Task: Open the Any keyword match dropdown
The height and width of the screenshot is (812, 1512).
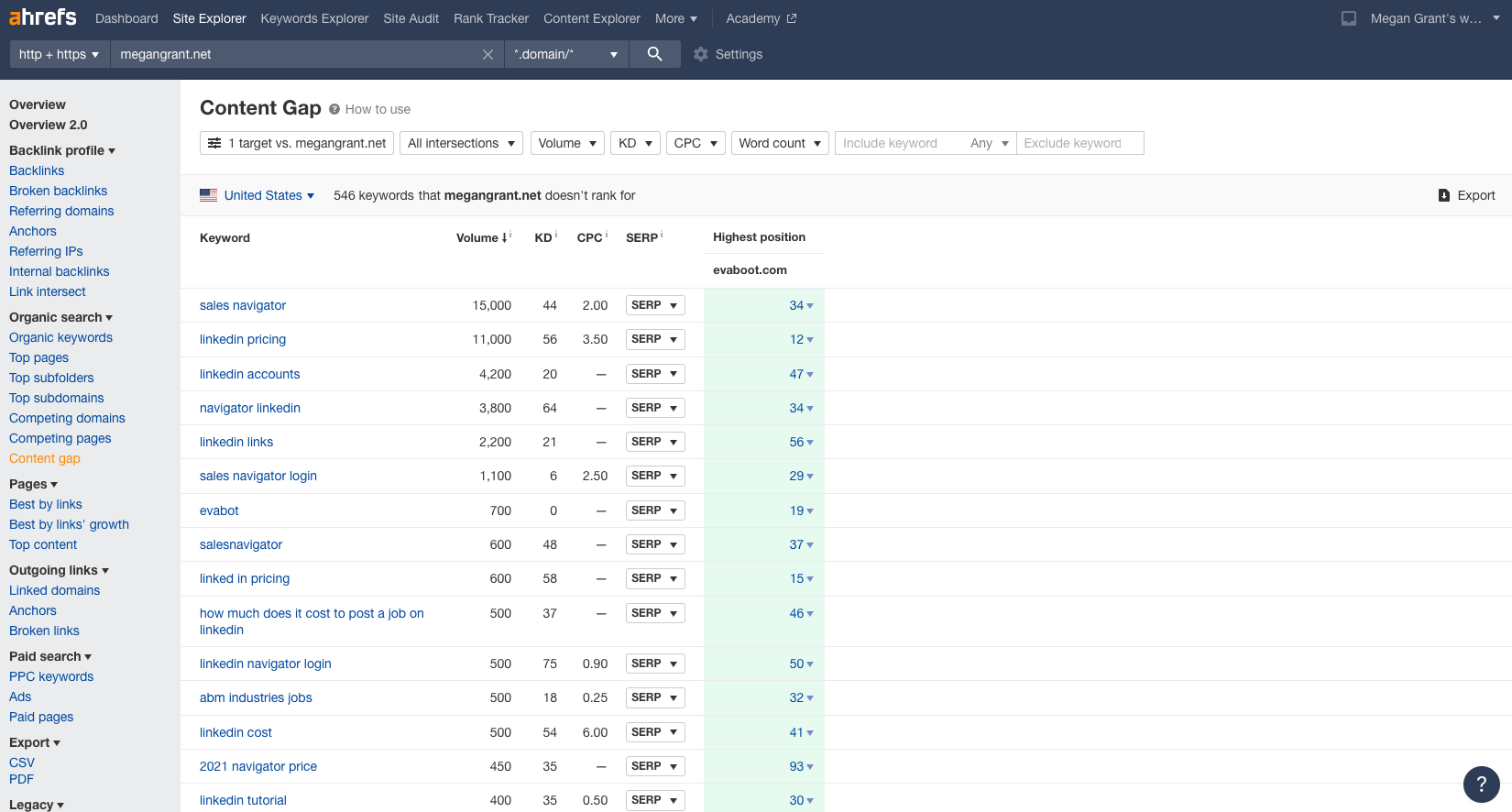Action: coord(989,143)
